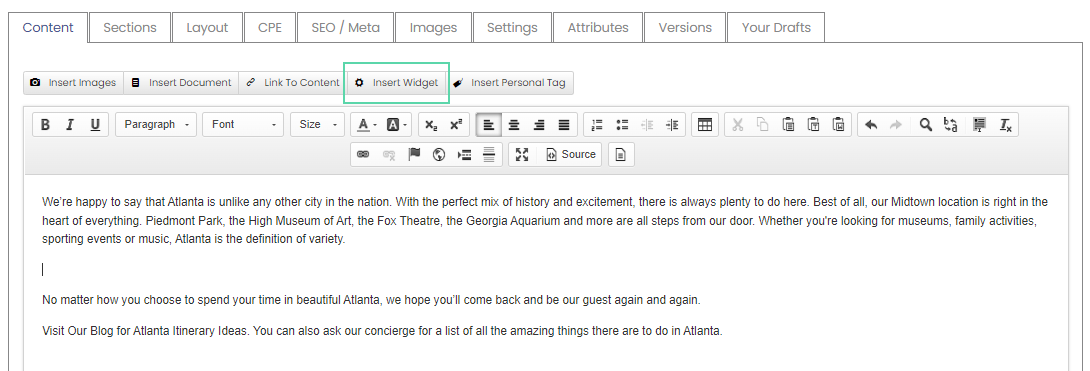Toggle Italic formatting

click(x=70, y=124)
